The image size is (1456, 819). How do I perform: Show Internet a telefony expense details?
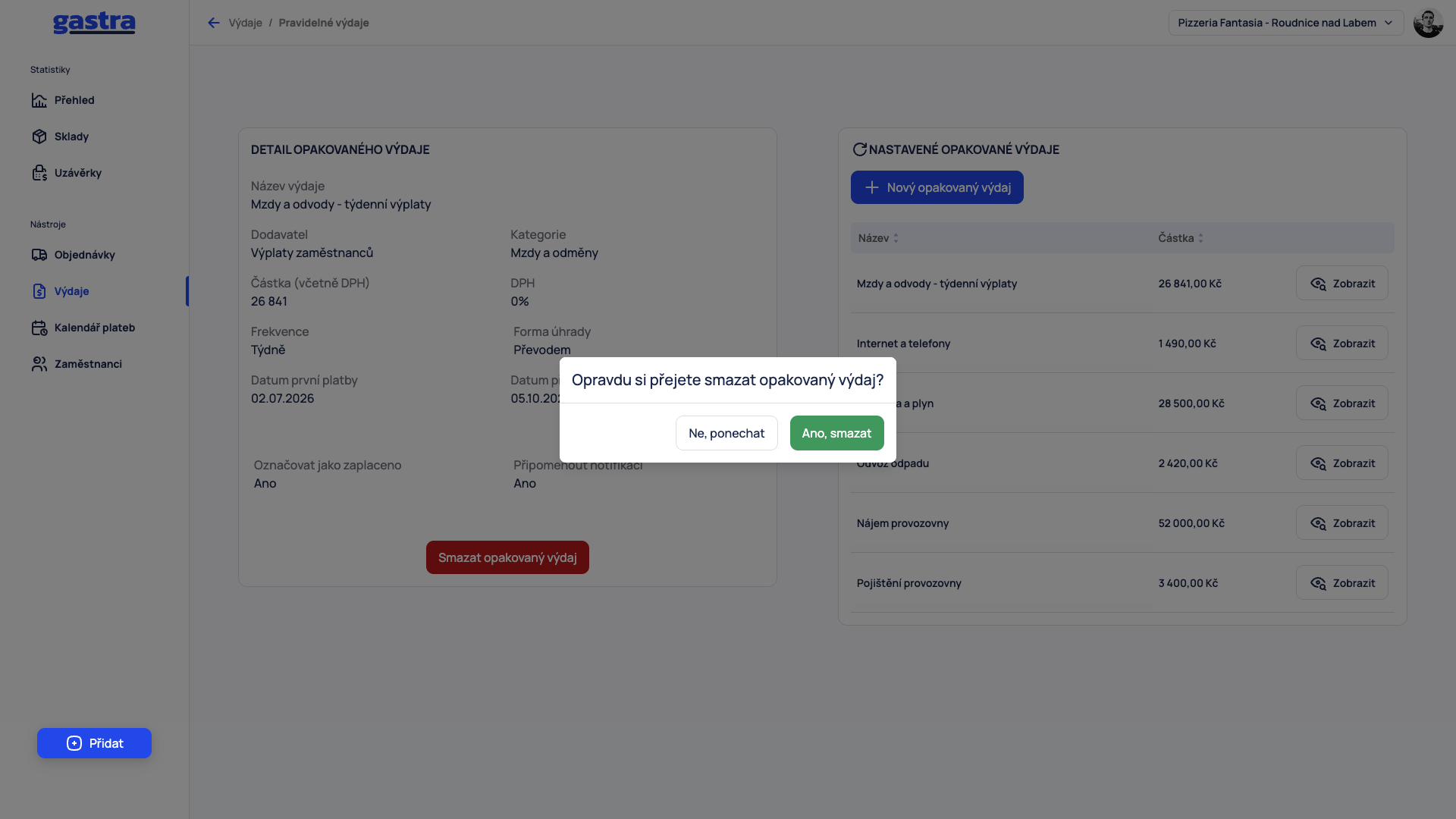click(1341, 344)
